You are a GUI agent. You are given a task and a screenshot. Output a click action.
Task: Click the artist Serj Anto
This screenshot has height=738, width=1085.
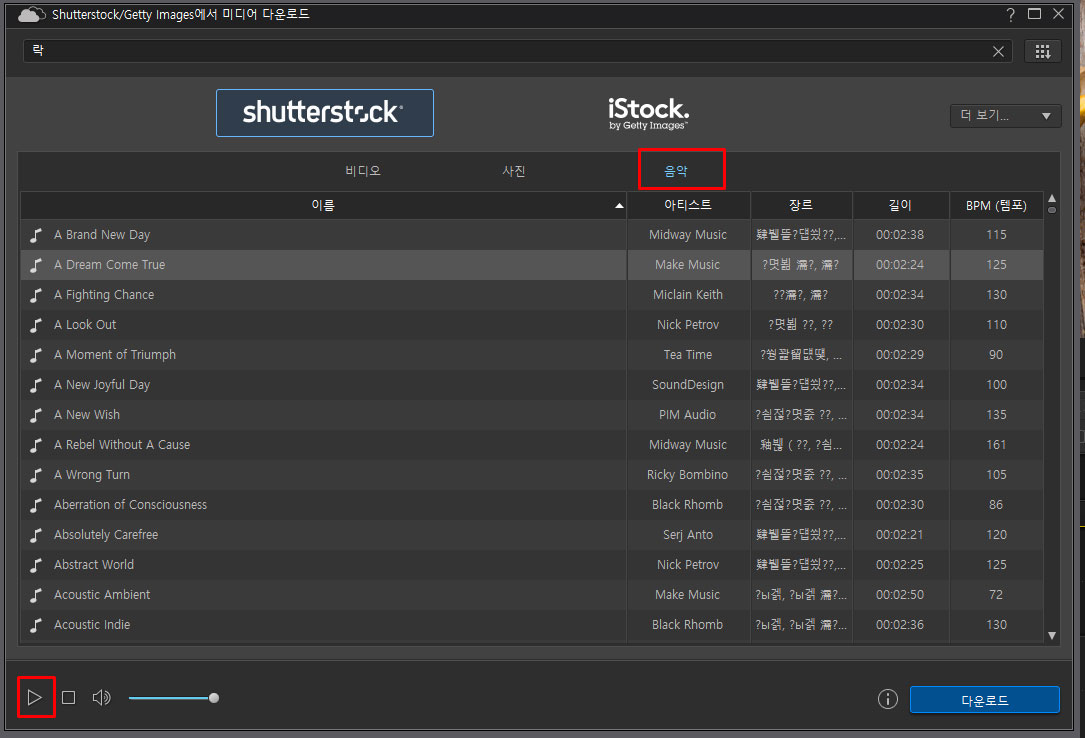point(688,535)
